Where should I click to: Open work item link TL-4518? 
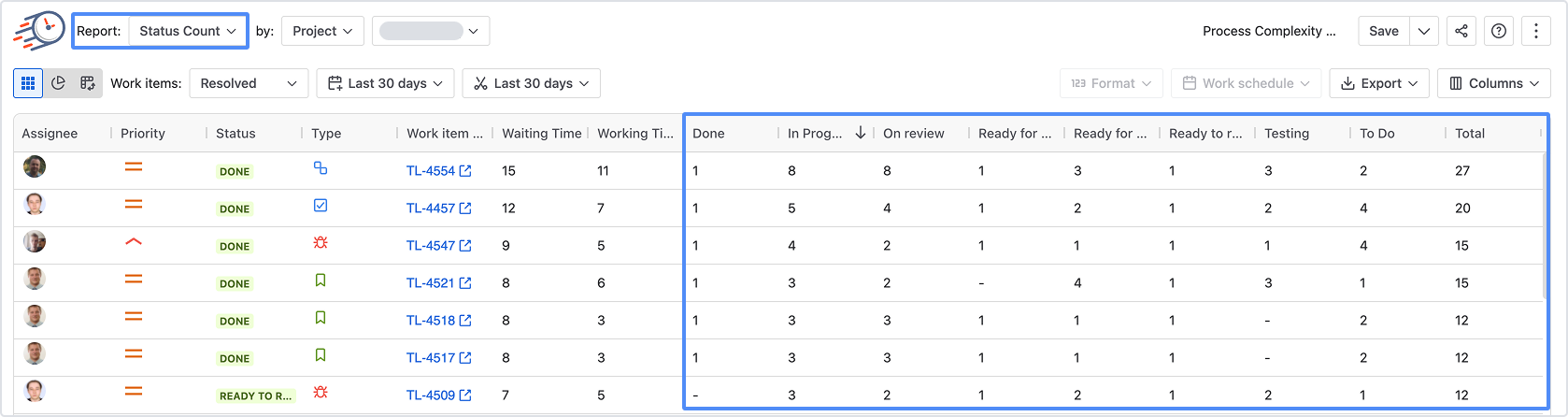click(438, 320)
